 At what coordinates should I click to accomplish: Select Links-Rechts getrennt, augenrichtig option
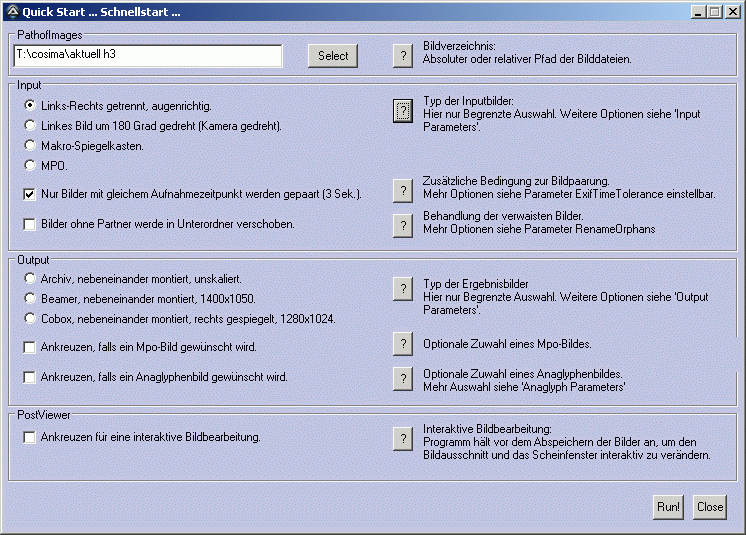tap(30, 105)
